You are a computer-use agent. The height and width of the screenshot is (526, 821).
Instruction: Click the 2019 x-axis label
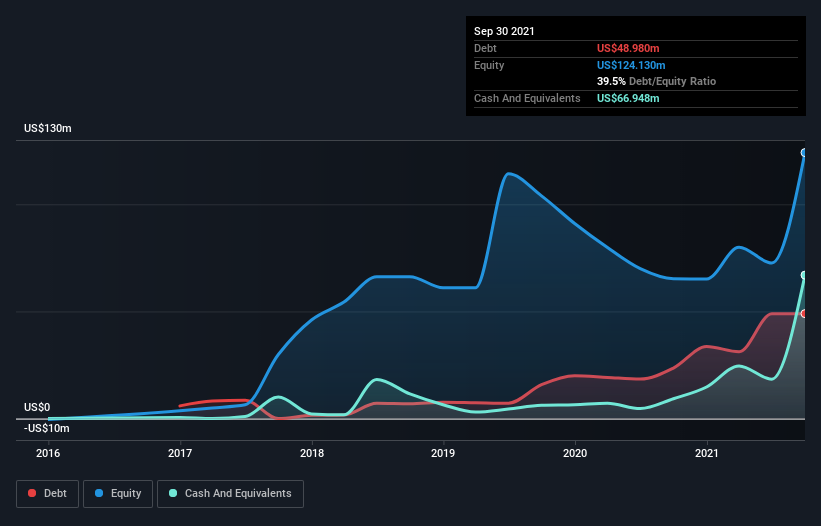point(443,453)
